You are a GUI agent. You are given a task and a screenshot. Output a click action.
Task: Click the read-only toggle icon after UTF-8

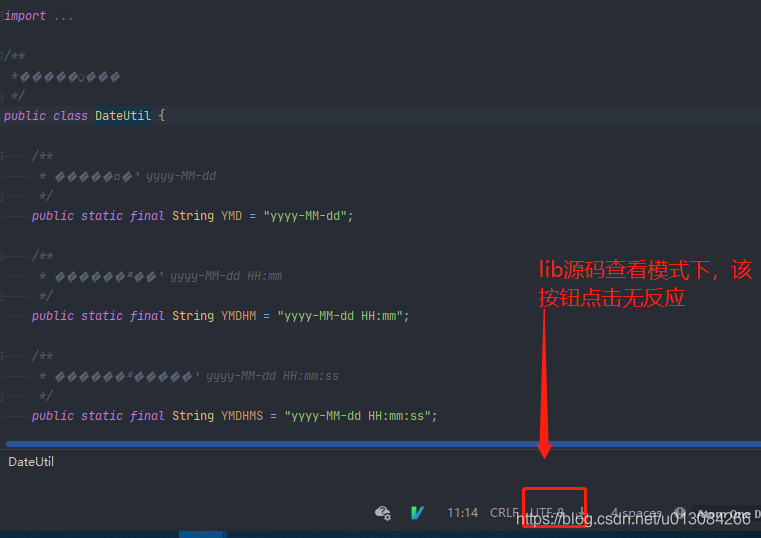pyautogui.click(x=582, y=512)
